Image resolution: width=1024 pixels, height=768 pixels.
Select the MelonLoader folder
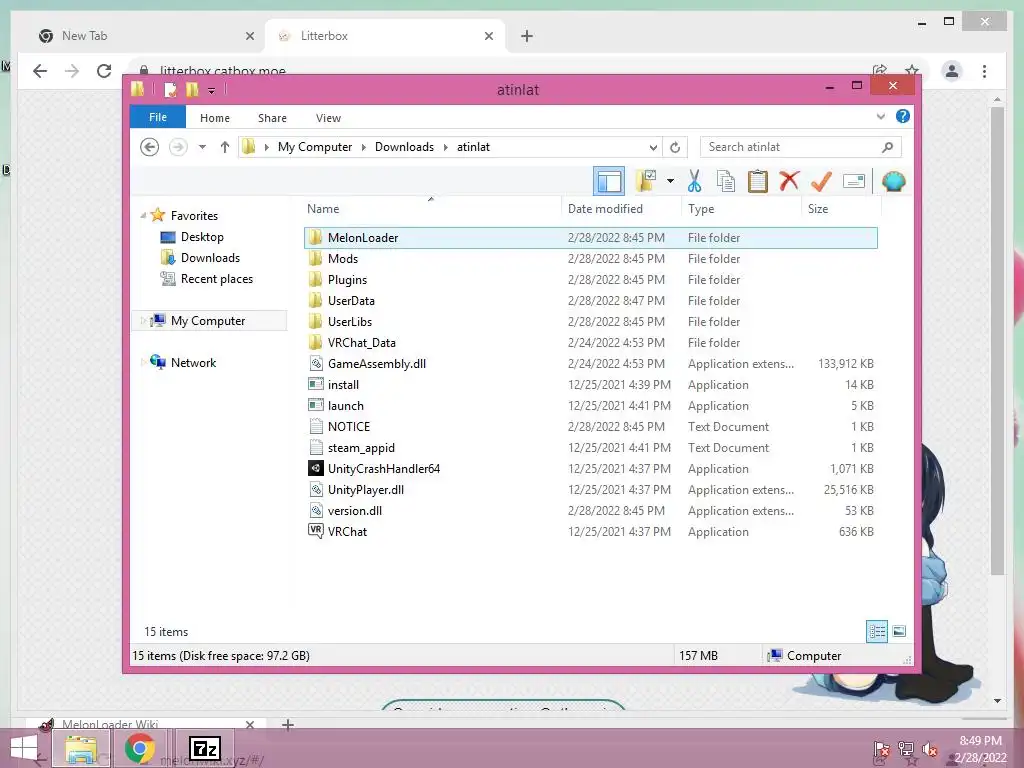click(591, 238)
